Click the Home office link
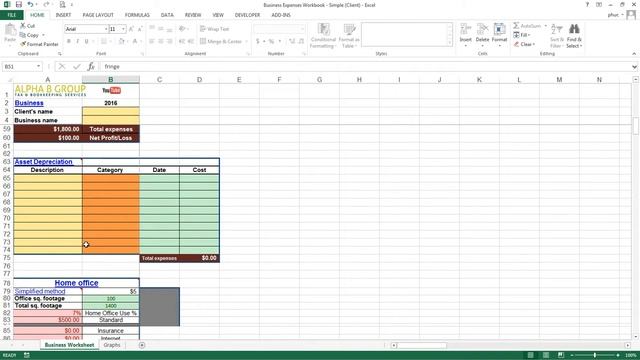Image resolution: width=640 pixels, height=360 pixels. click(76, 283)
